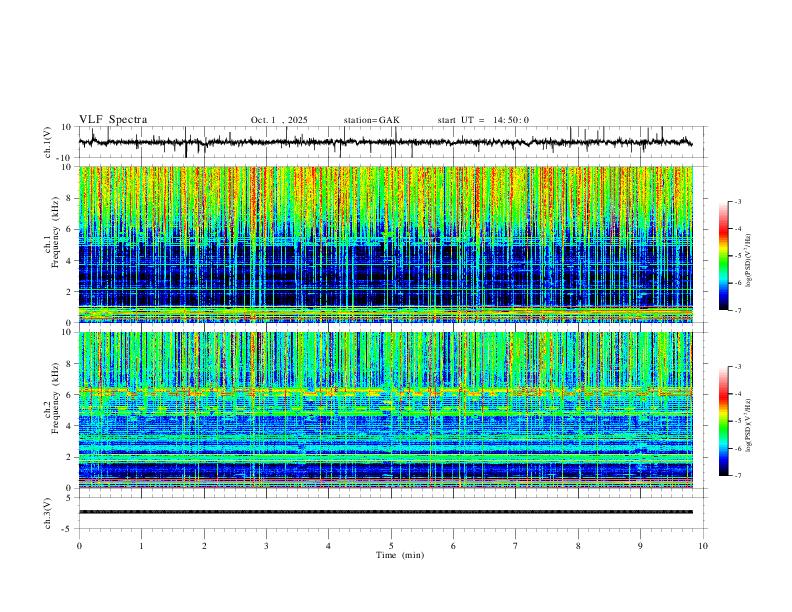792x612 pixels.
Task: Click time axis tick label '2'
Action: pos(204,546)
